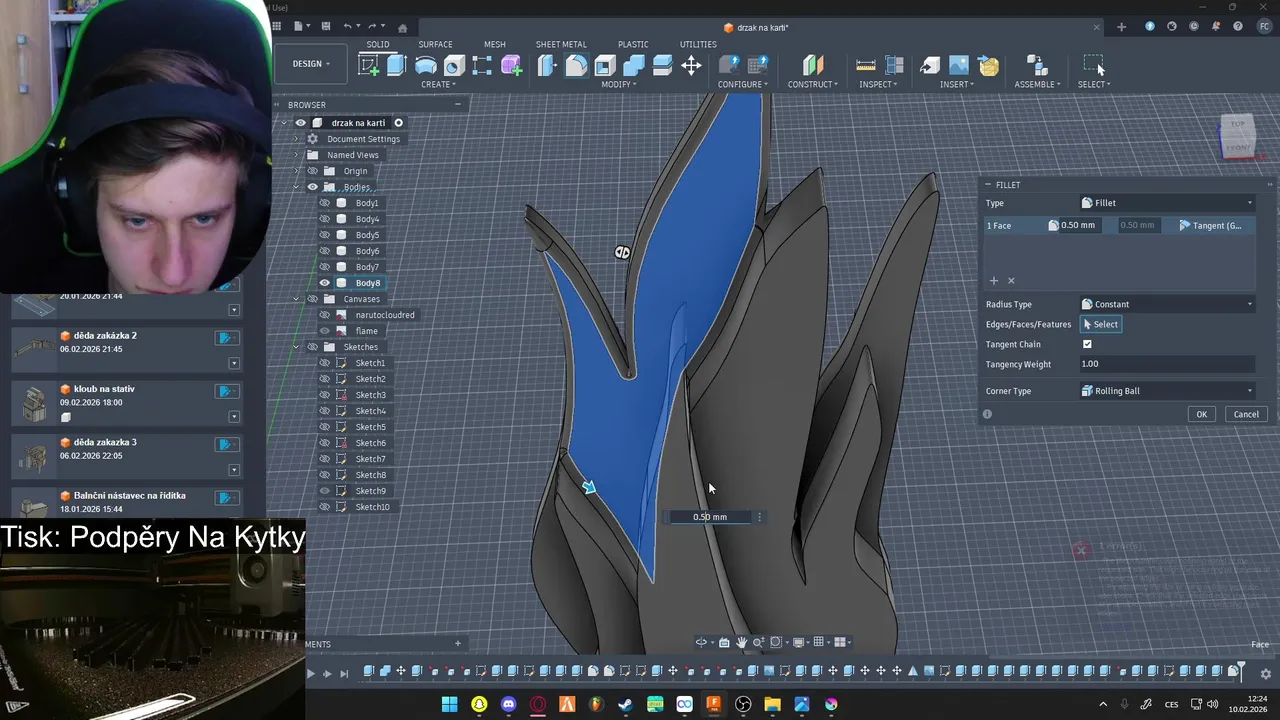Expand the Named Views node
This screenshot has height=720, width=1280.
click(296, 155)
